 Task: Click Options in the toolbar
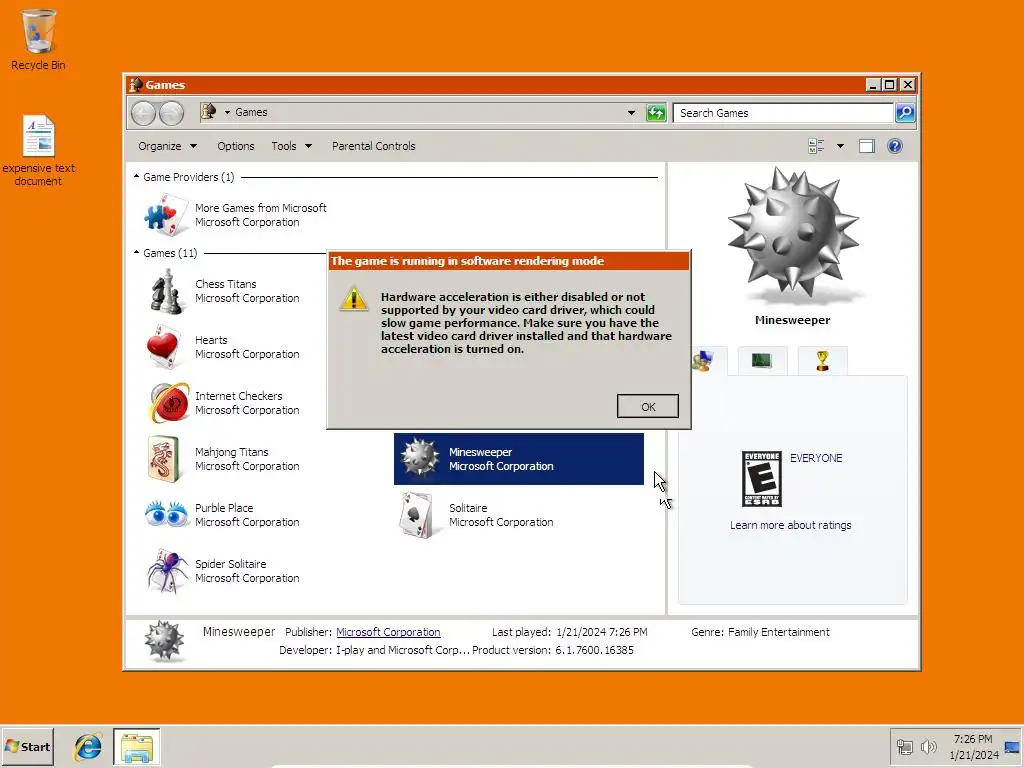pos(236,146)
